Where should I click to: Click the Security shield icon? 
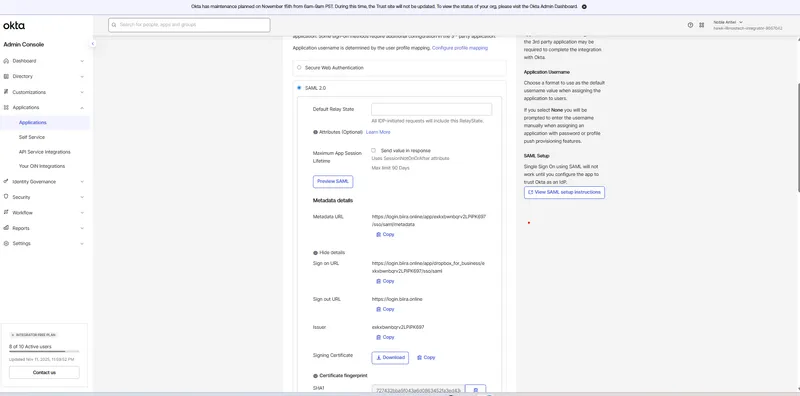[x=6, y=197]
